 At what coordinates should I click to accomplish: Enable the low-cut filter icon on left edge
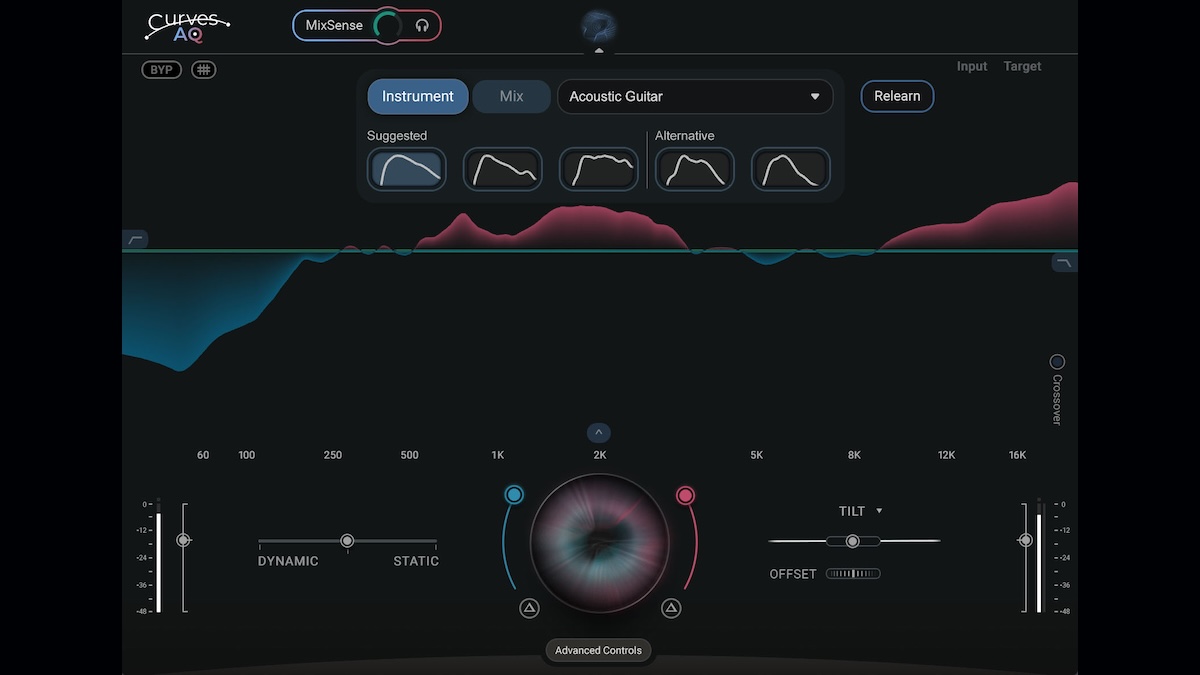point(136,239)
